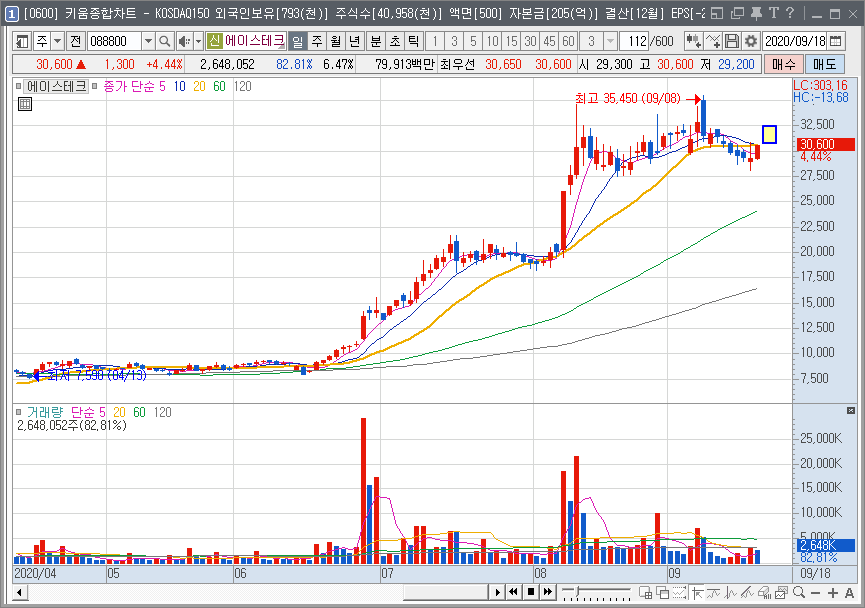Edit the 112 bar count field
This screenshot has height=608, width=865.
click(634, 41)
